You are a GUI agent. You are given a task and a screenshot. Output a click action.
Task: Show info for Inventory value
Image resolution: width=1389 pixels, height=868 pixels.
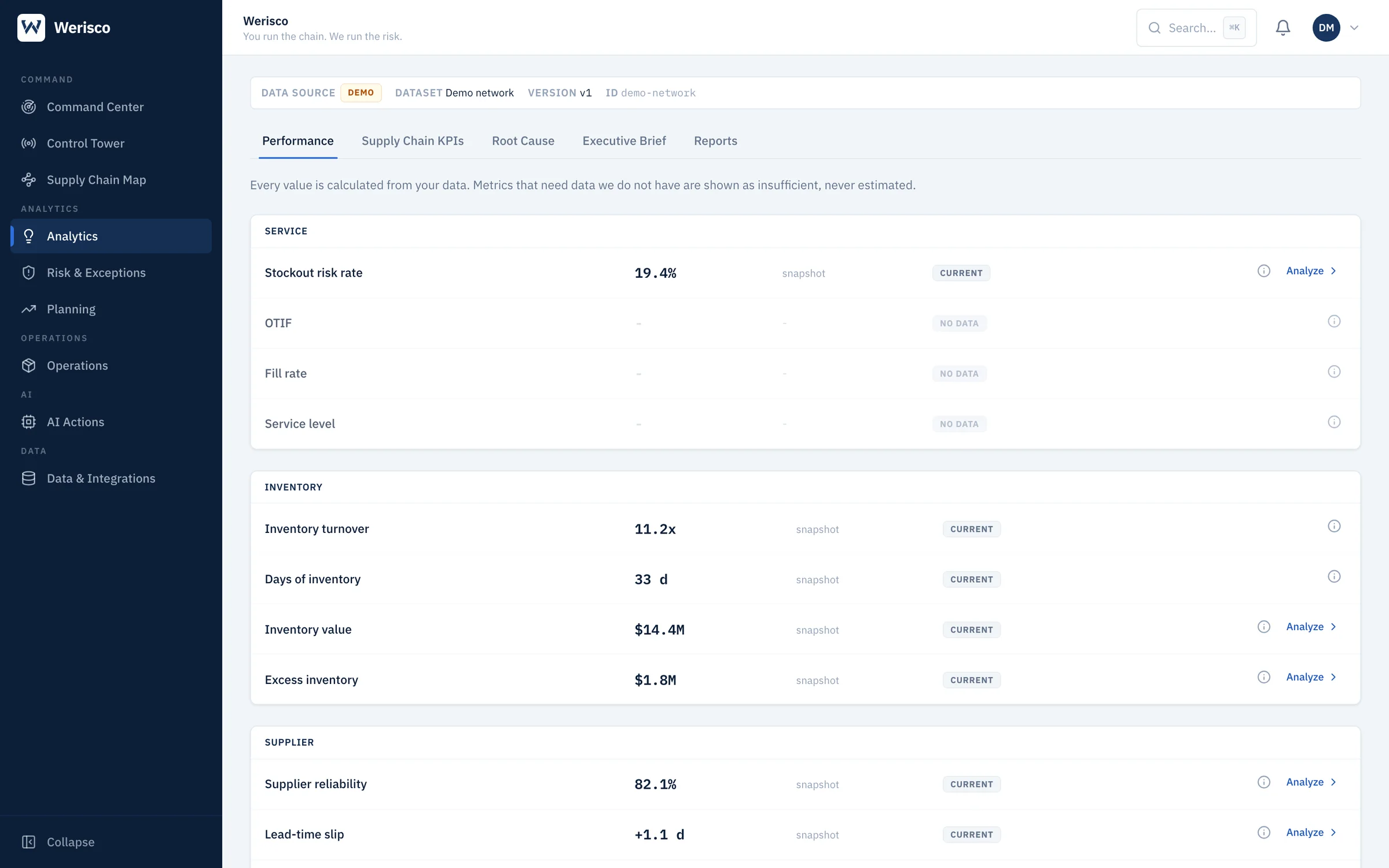[1264, 627]
